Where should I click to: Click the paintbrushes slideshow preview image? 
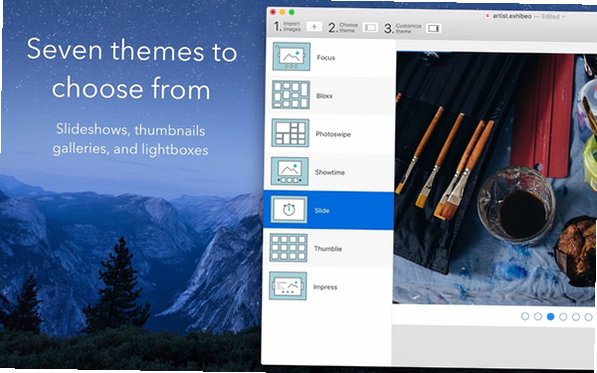pyautogui.click(x=495, y=179)
